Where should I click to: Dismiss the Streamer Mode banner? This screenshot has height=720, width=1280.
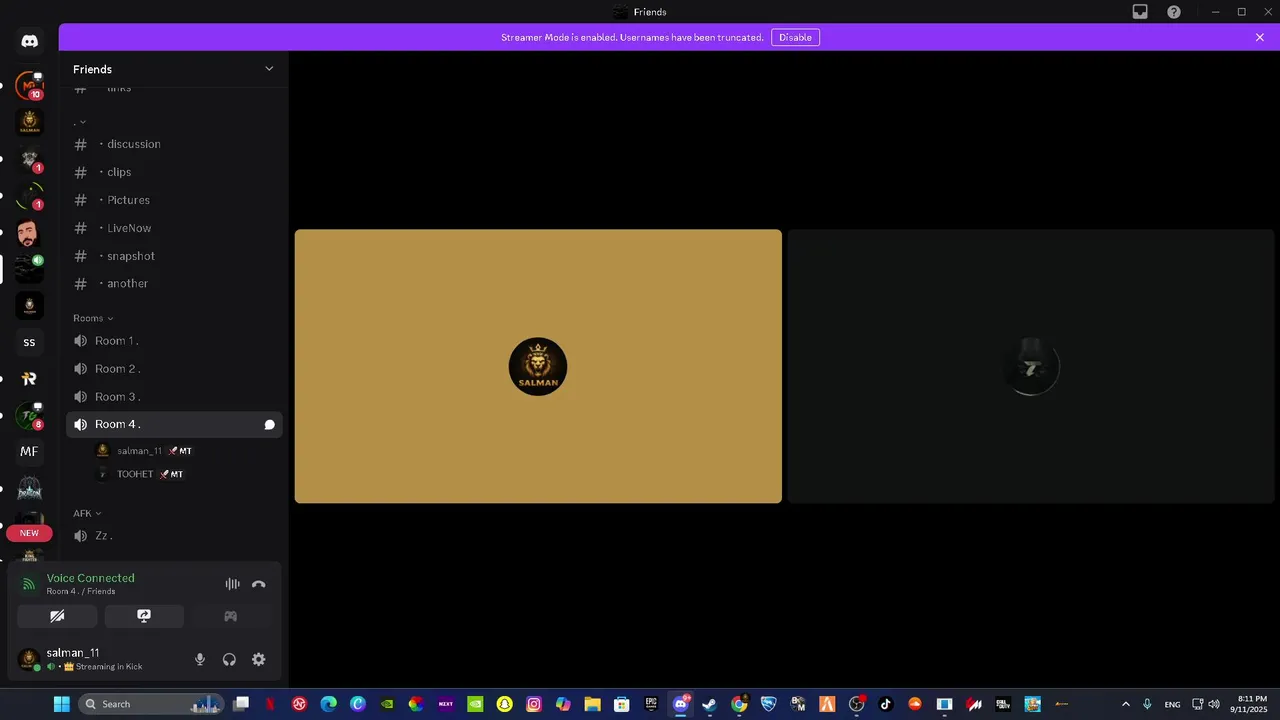pos(1260,37)
